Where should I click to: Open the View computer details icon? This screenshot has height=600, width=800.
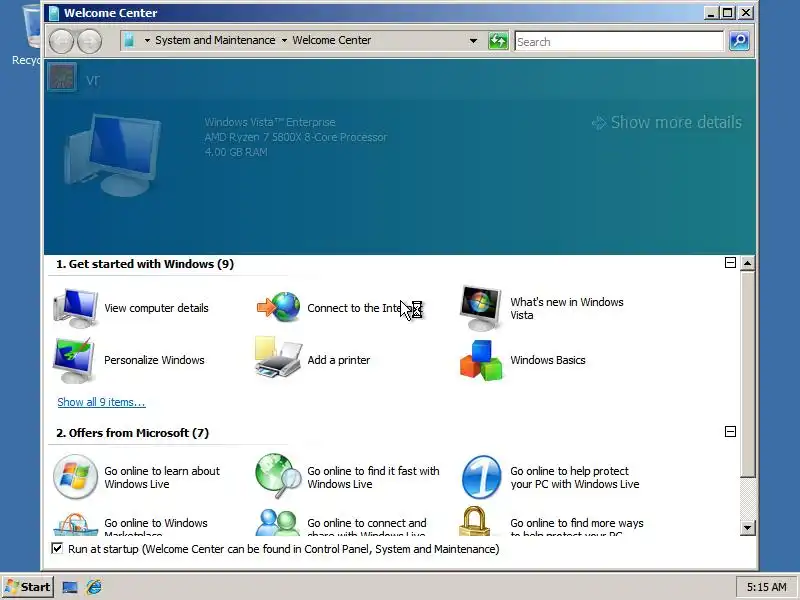[76, 308]
